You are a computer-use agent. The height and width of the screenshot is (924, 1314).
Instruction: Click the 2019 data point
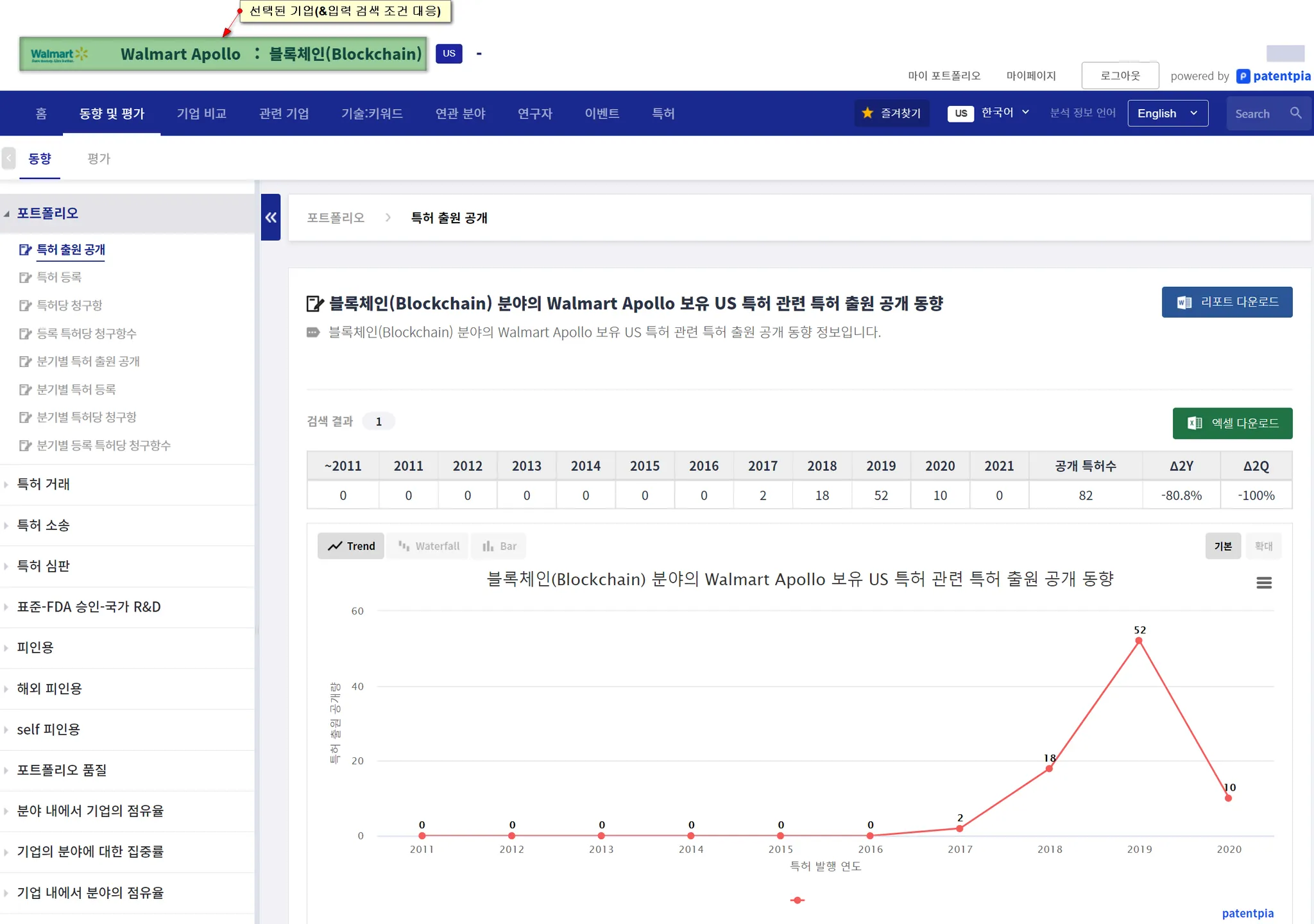coord(1139,641)
